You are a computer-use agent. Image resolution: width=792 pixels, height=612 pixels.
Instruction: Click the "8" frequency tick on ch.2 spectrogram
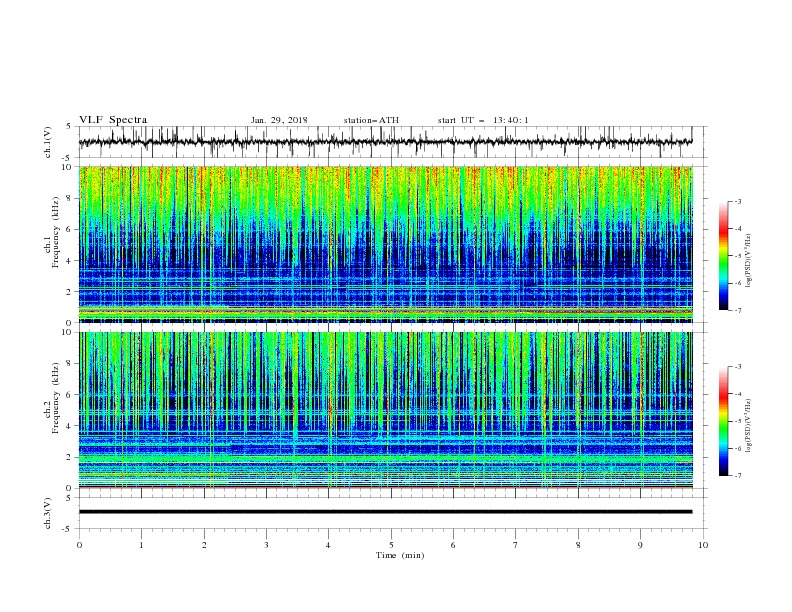(x=70, y=364)
